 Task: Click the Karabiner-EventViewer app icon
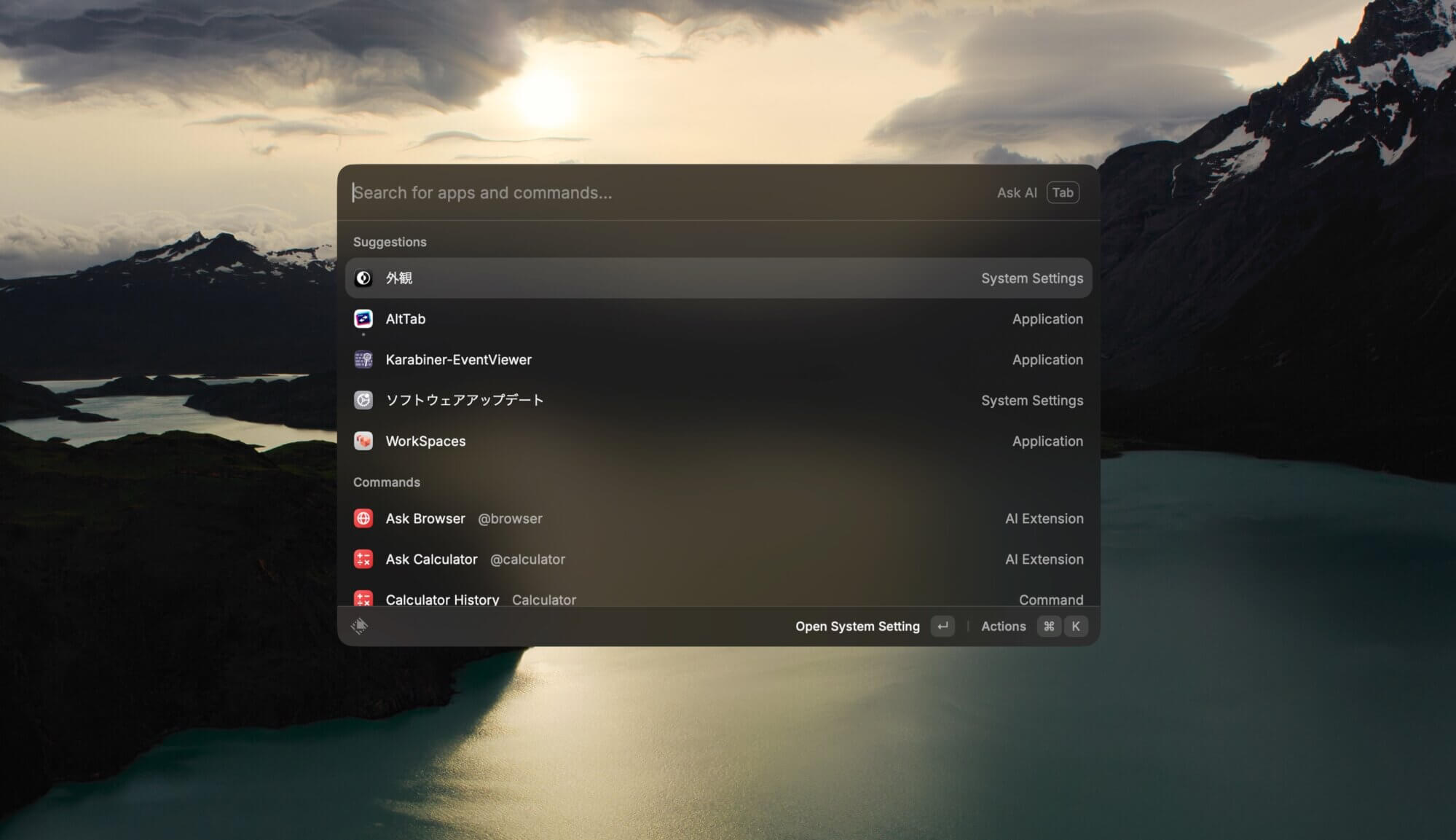pyautogui.click(x=363, y=360)
